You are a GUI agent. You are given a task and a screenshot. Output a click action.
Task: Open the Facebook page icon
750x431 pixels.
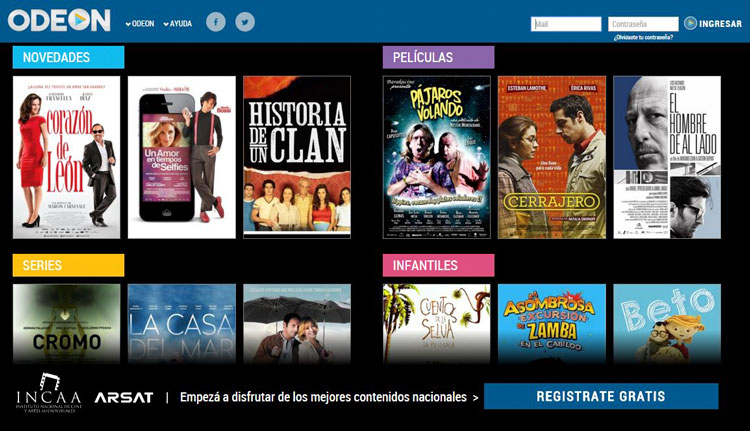pos(216,22)
